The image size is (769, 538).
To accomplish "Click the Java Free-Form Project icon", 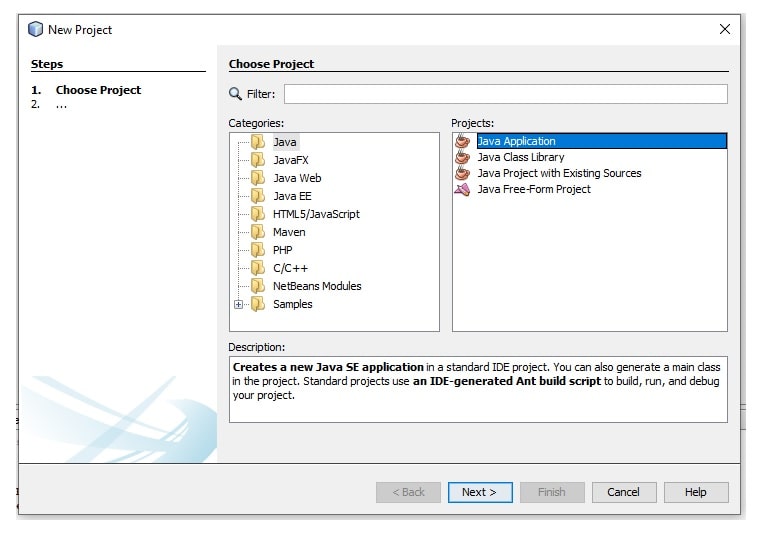I will (462, 189).
